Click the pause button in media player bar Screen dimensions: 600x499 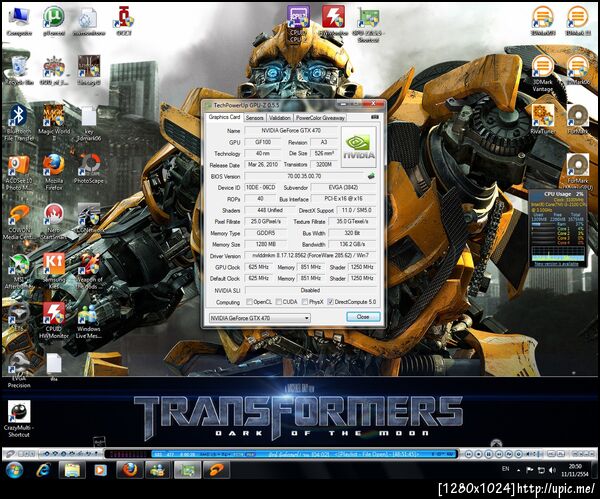tap(489, 454)
